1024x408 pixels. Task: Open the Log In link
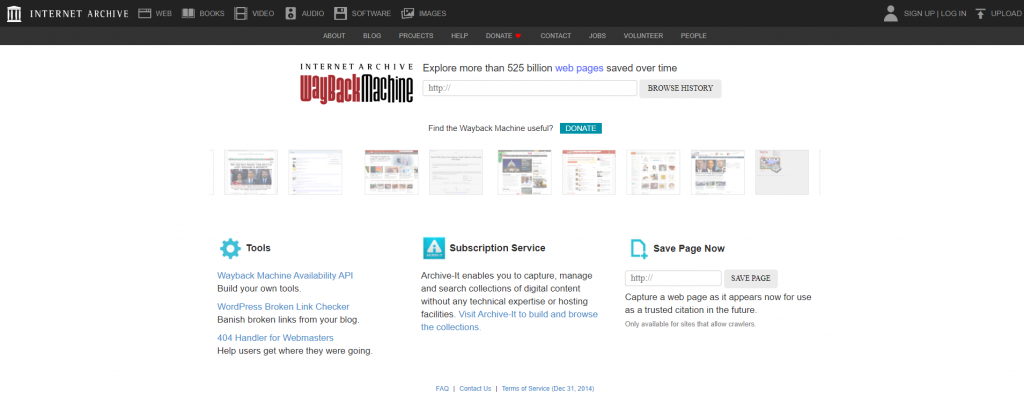tap(953, 14)
